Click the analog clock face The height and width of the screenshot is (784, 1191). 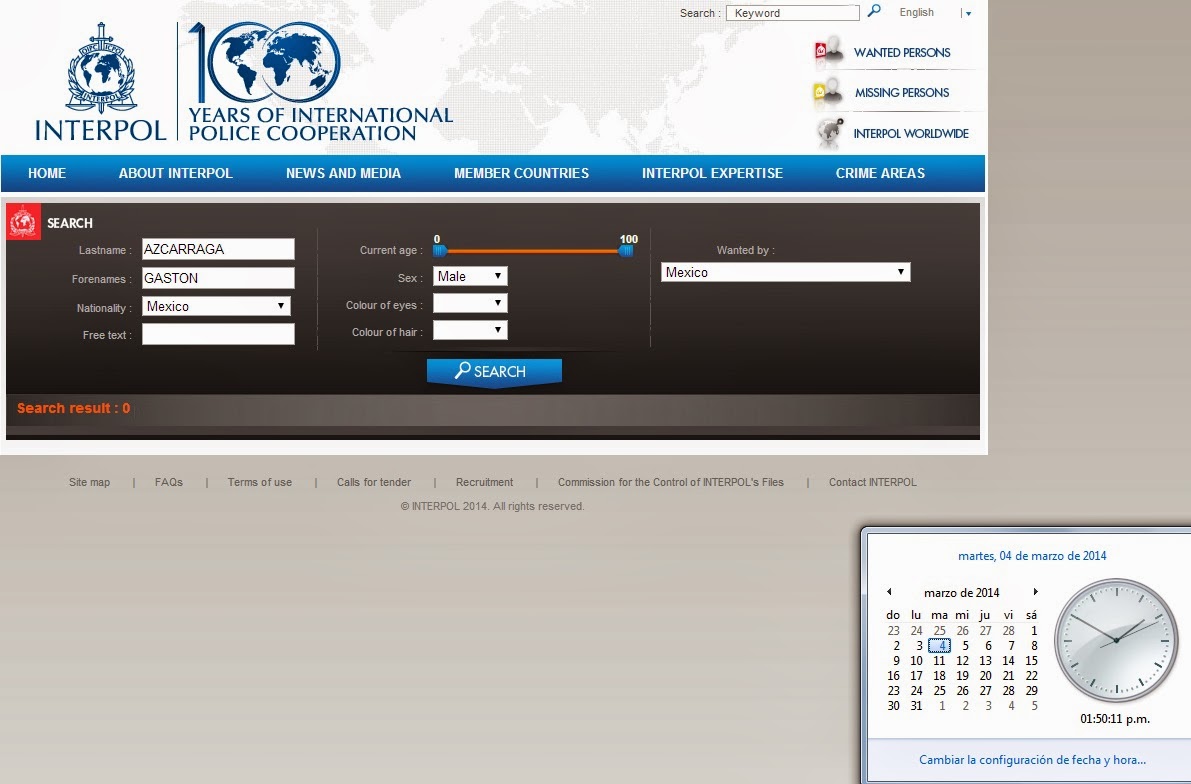1116,640
